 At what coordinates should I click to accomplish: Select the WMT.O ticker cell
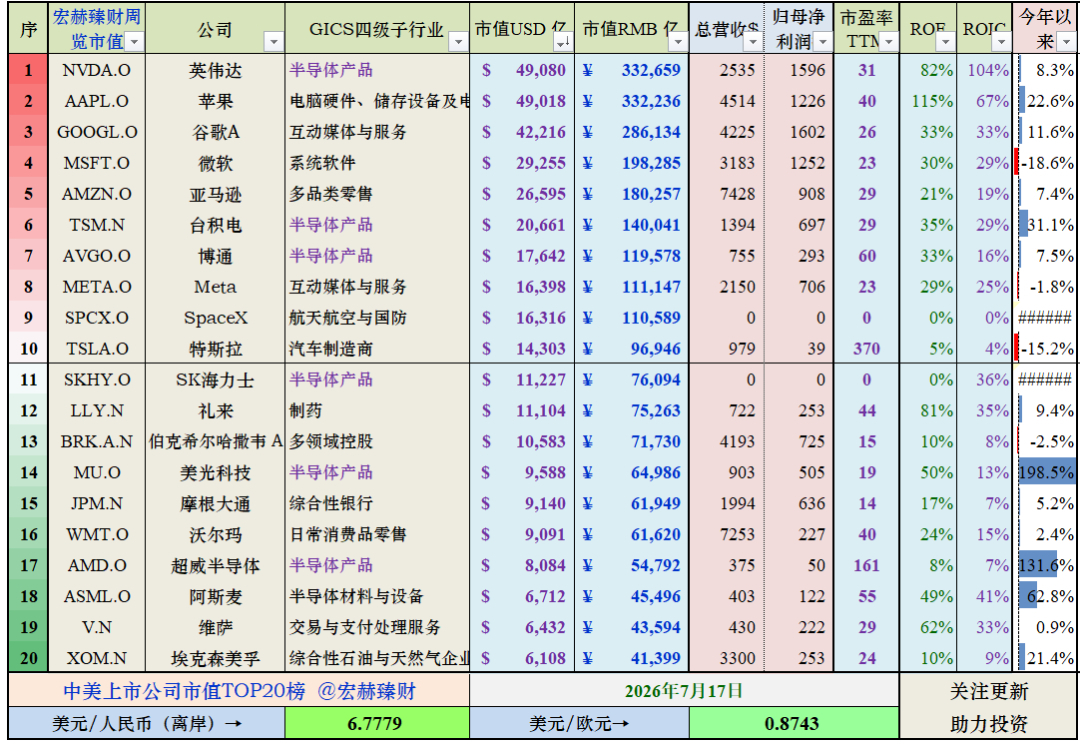pyautogui.click(x=96, y=535)
